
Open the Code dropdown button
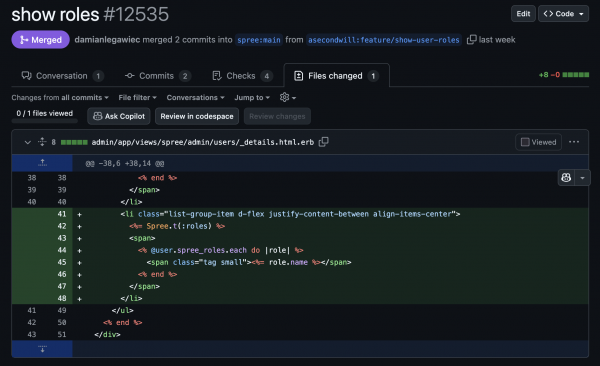pyautogui.click(x=563, y=14)
